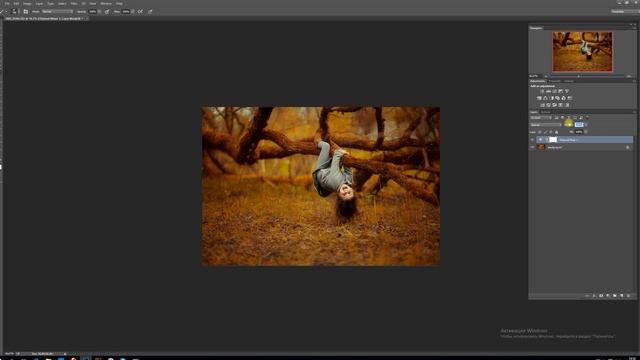Toggle pressure for size icon in options bar
The width and height of the screenshot is (640, 360).
click(150, 11)
